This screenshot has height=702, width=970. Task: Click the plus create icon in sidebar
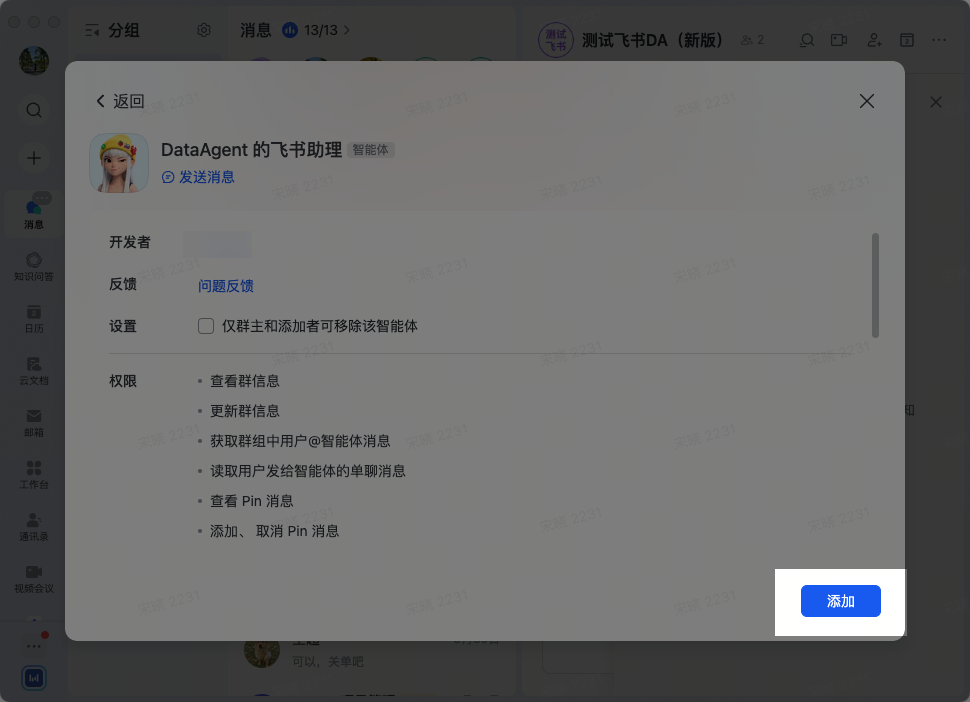point(34,158)
